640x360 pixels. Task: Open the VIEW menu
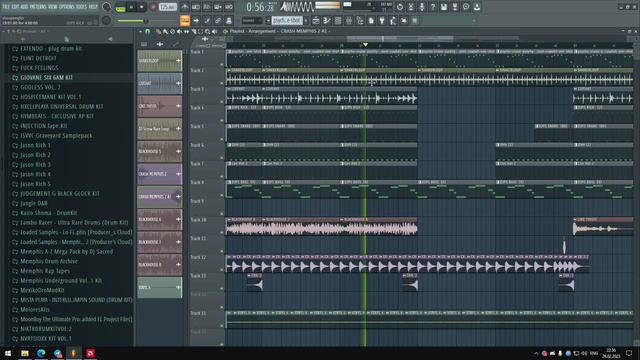53,7
